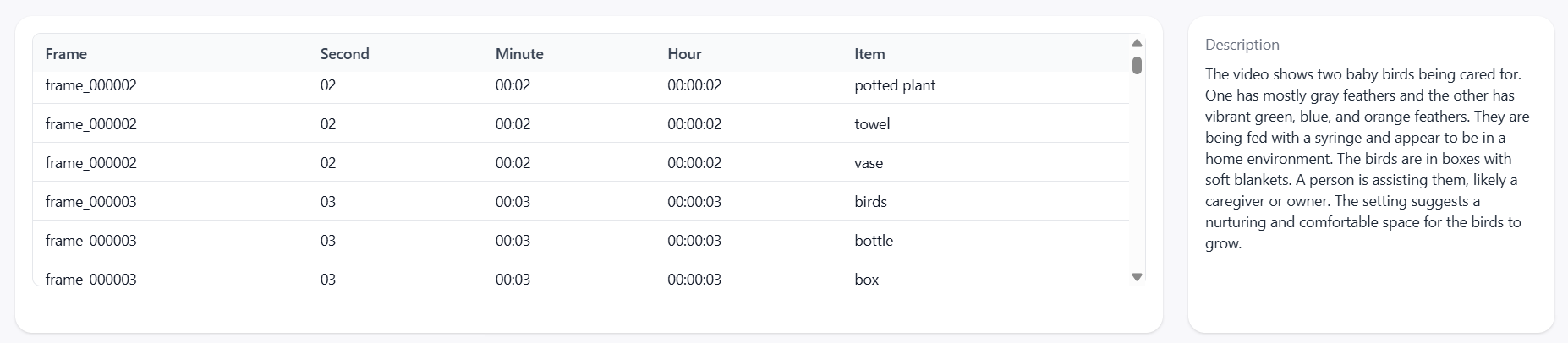Click the scroll up arrow of the table
Viewport: 1568px width, 343px height.
coord(1137,43)
